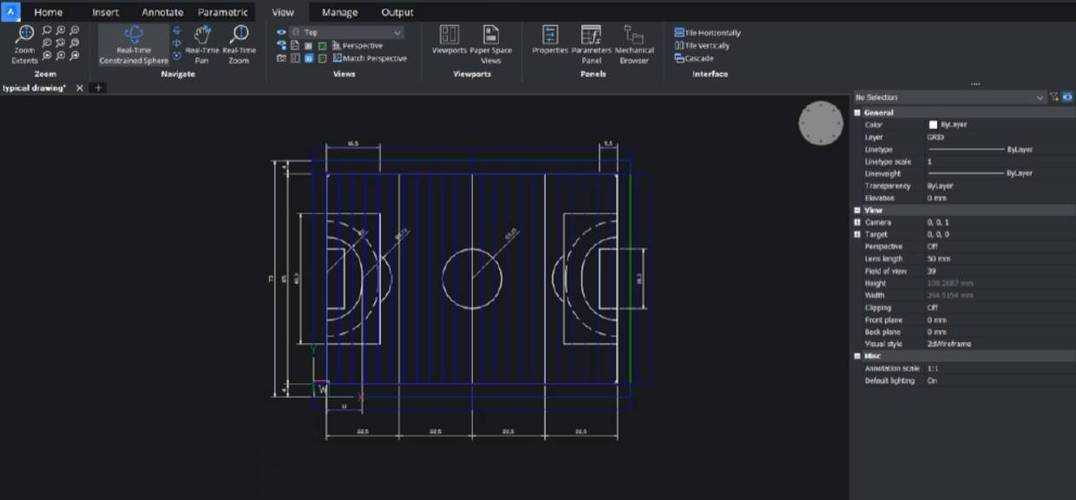Expand the Camera property row
This screenshot has width=1076, height=500.
tap(857, 222)
